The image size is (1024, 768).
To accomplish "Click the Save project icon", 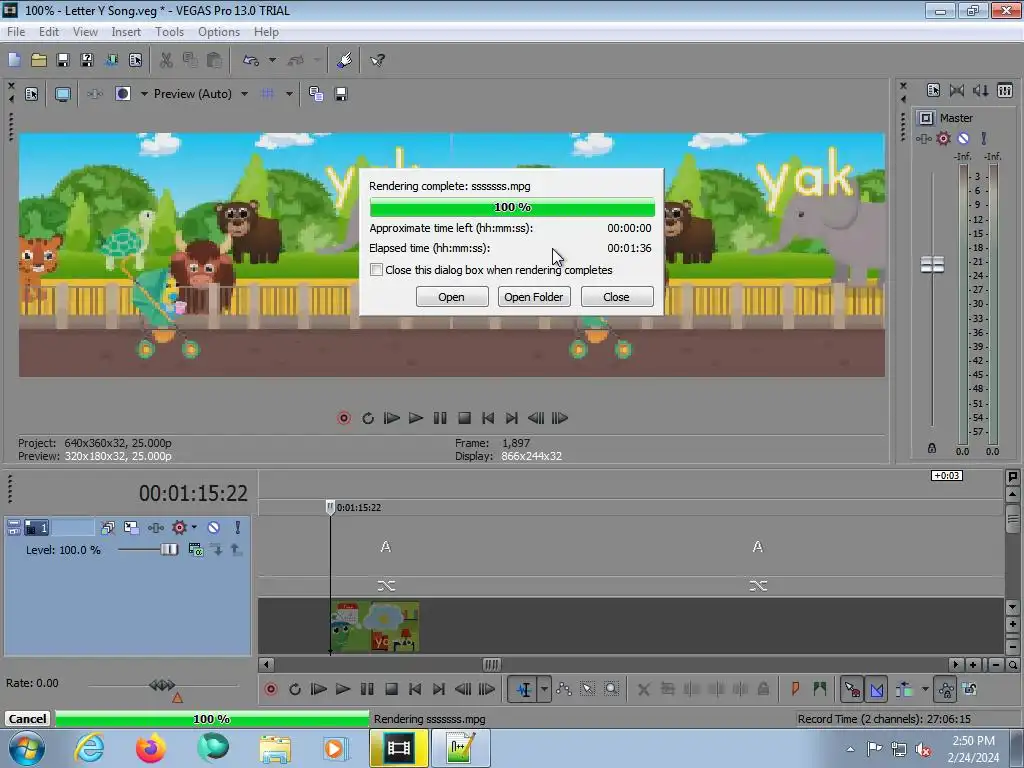I will coord(63,60).
